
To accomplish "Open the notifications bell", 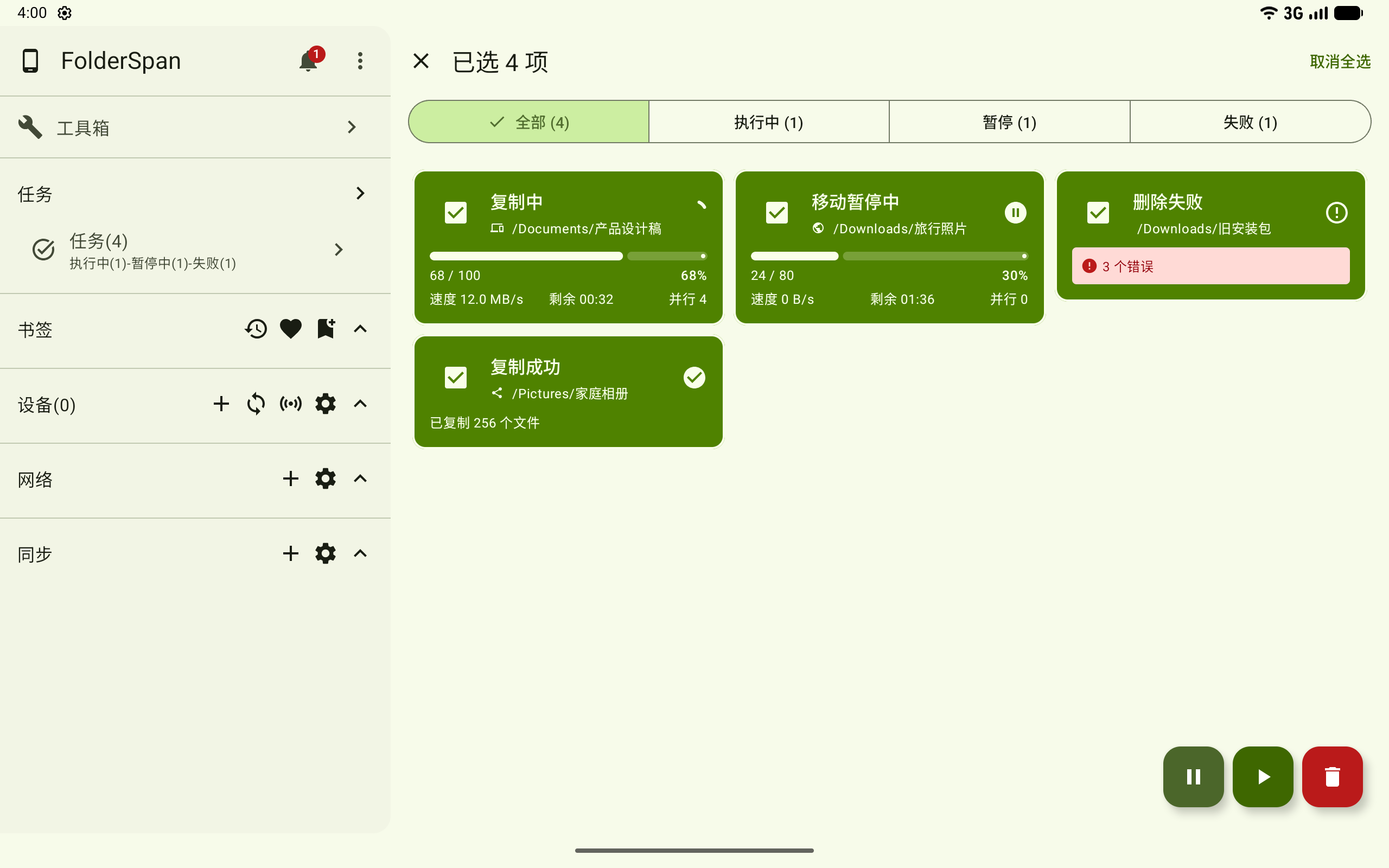I will coord(309,61).
